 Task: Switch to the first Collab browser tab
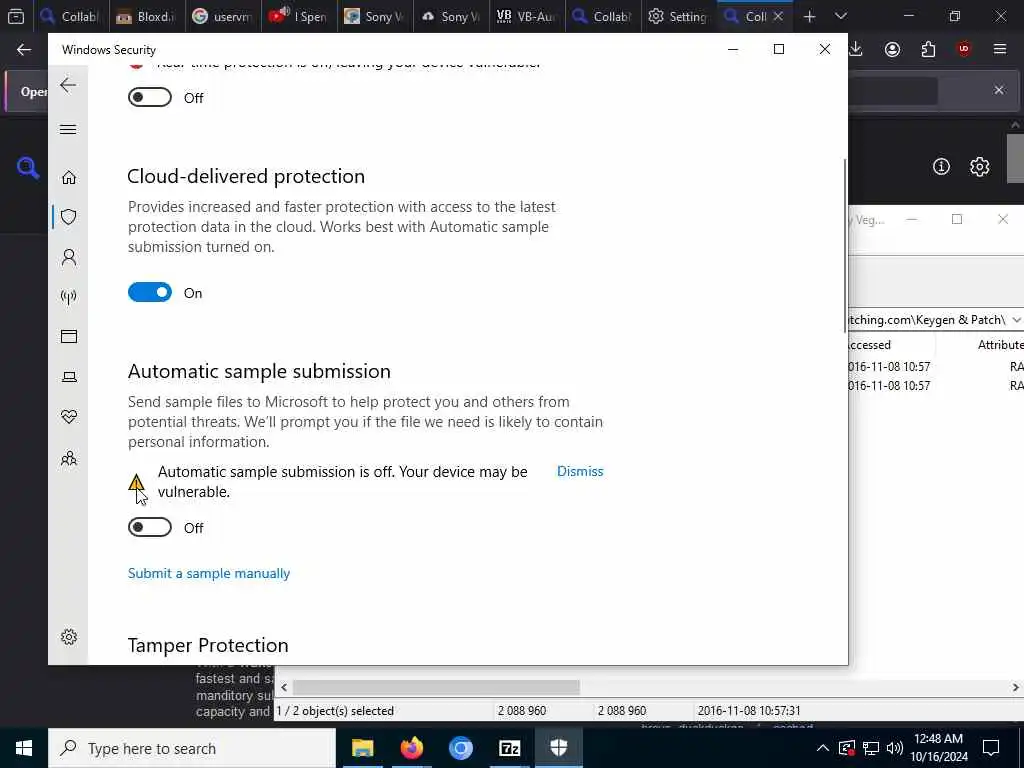point(70,16)
